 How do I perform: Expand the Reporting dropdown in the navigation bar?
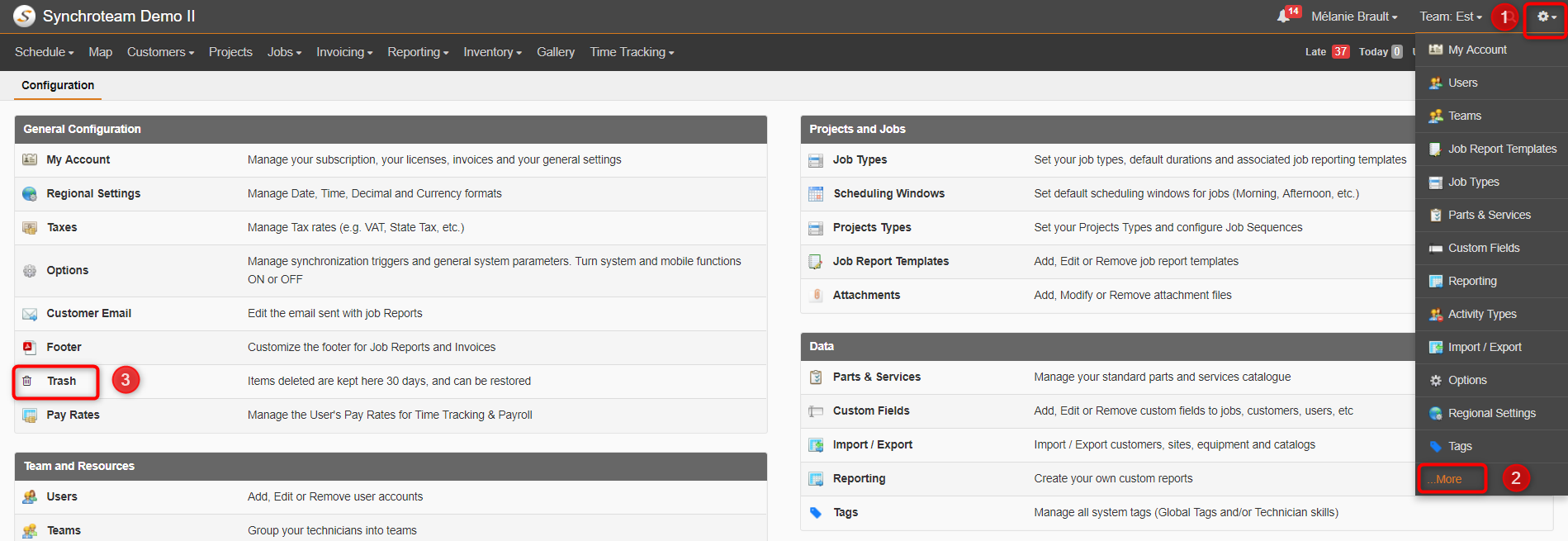tap(418, 52)
